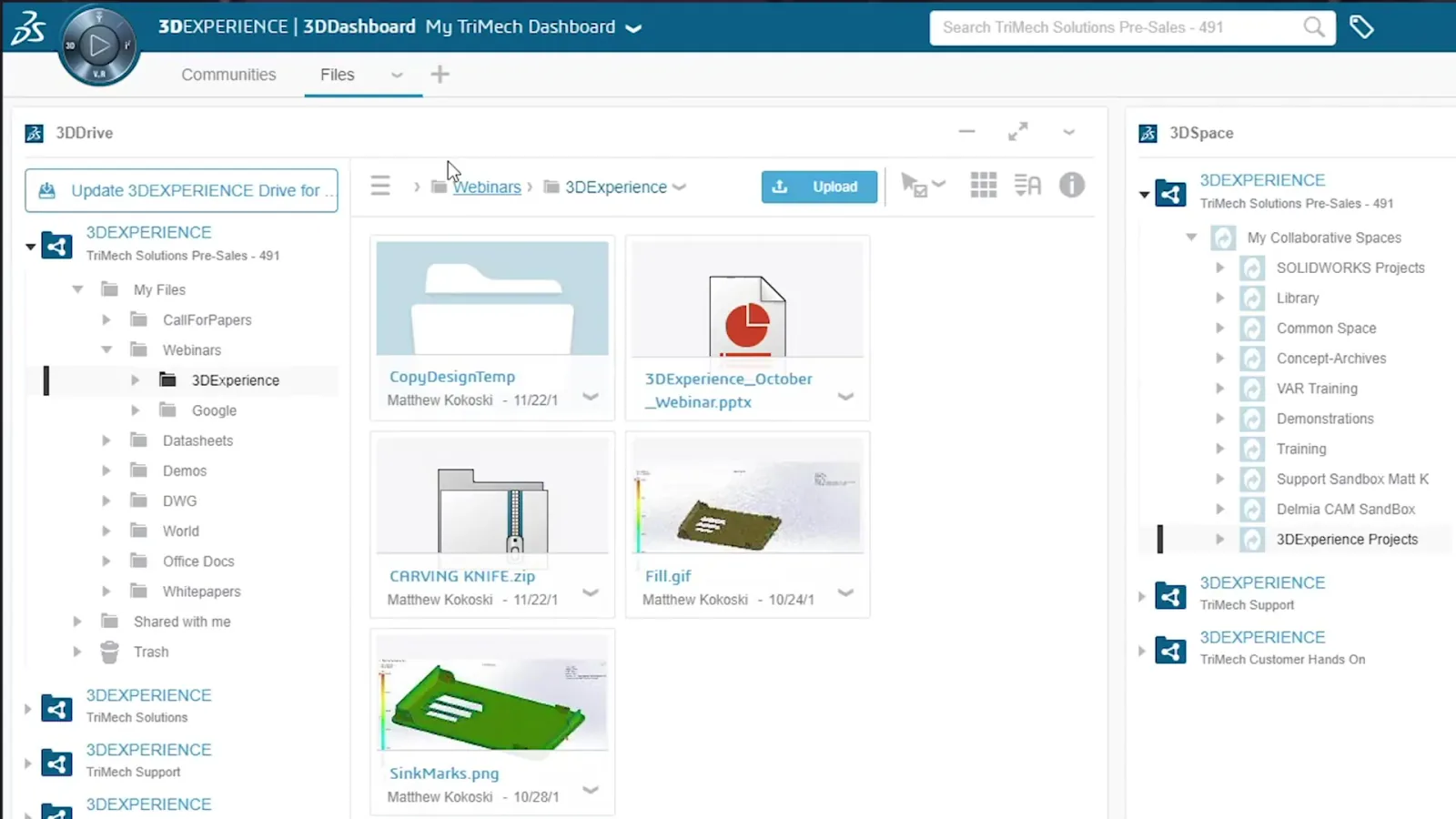1456x819 pixels.
Task: Add a new dashboard tab
Action: tap(440, 75)
